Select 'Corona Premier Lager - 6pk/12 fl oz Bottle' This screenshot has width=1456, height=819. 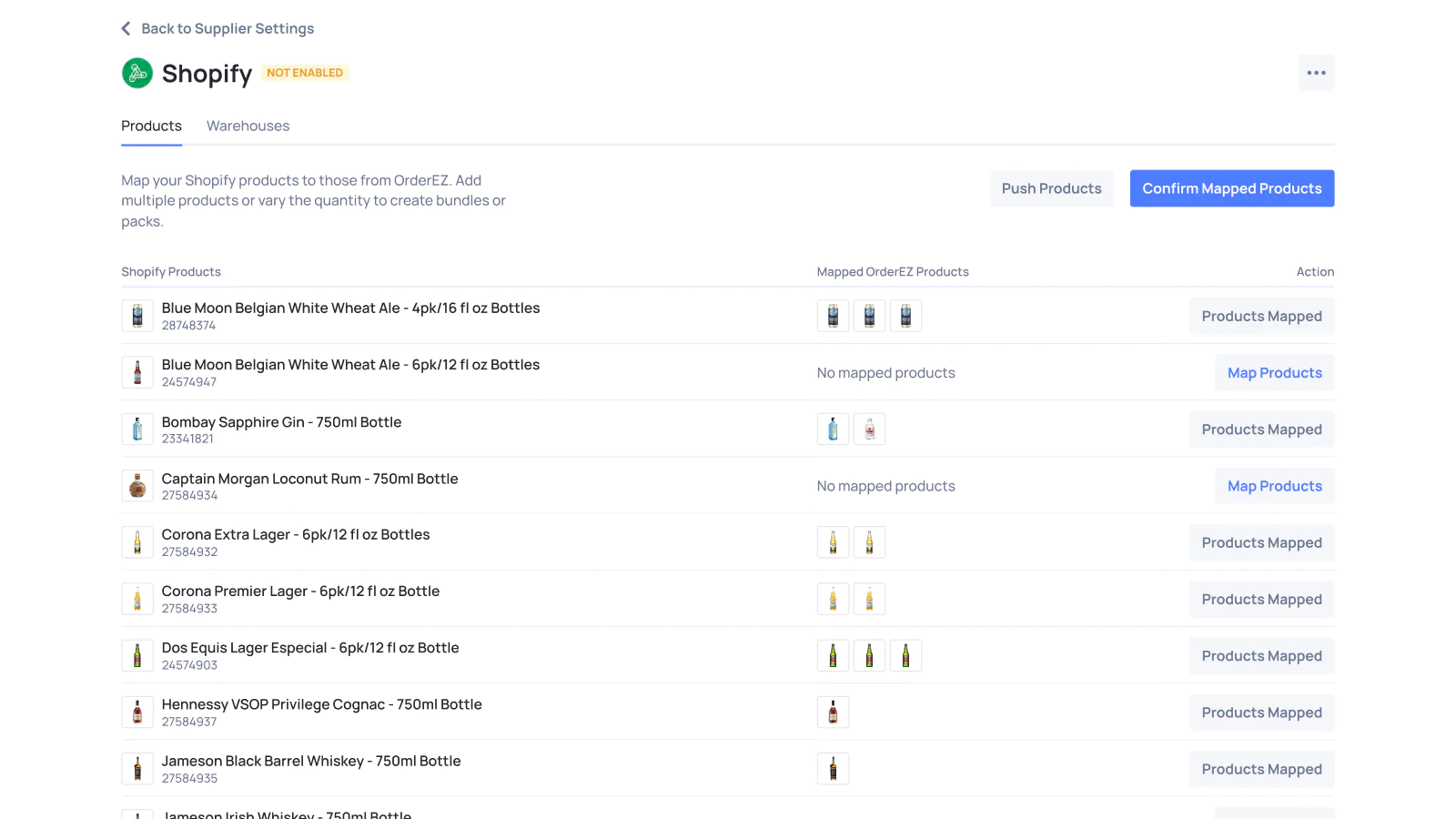pos(300,591)
